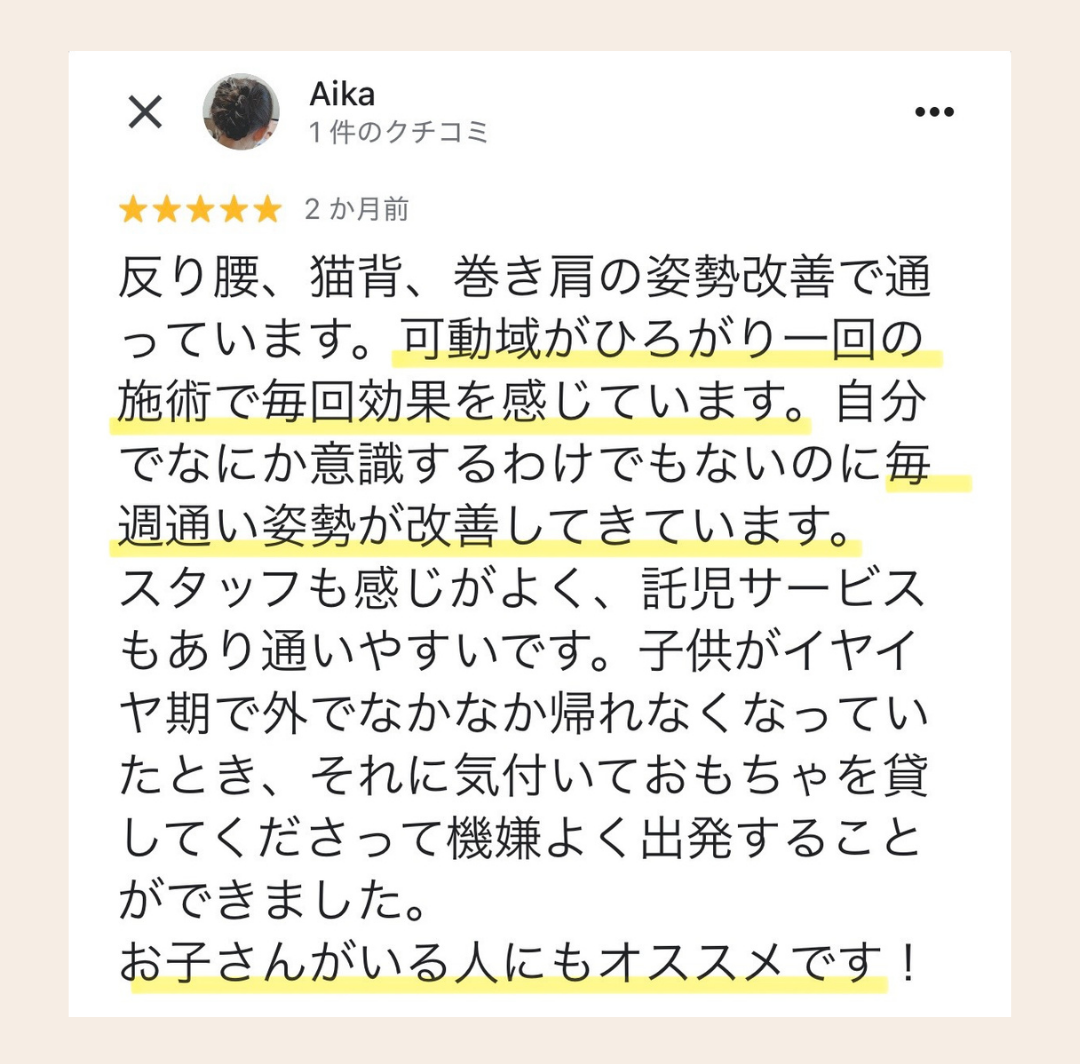Screen dimensions: 1080x1064
Task: Click highlighted closing line お子さんがいる人にもオススメです
Action: point(501,963)
